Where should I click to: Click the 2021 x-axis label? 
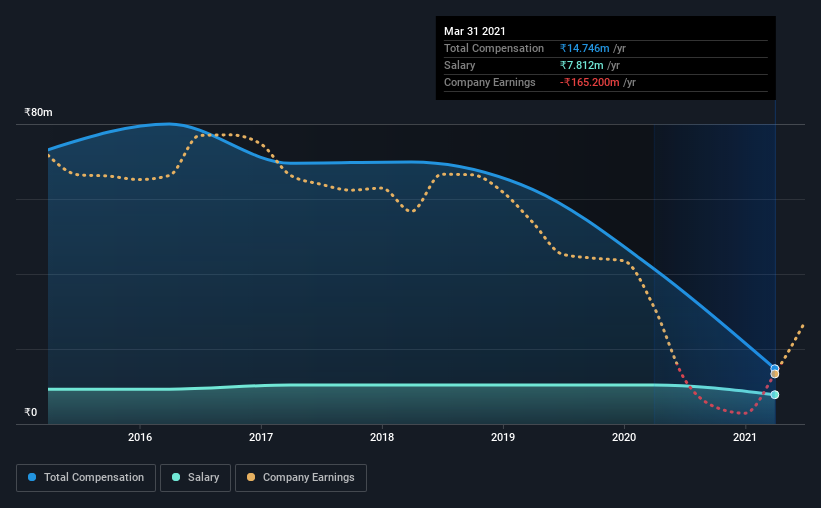coord(745,437)
